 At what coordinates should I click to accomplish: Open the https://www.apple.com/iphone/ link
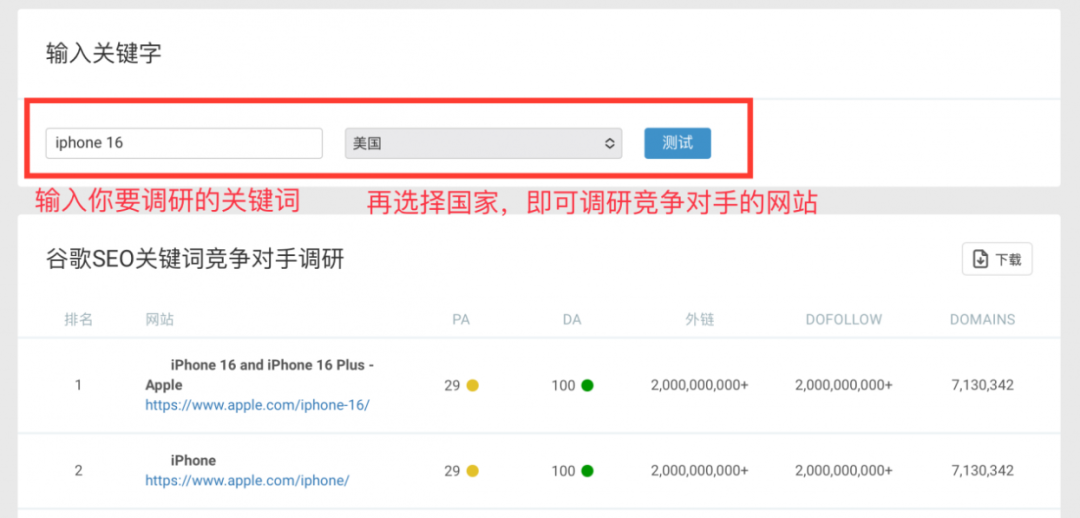coord(247,480)
